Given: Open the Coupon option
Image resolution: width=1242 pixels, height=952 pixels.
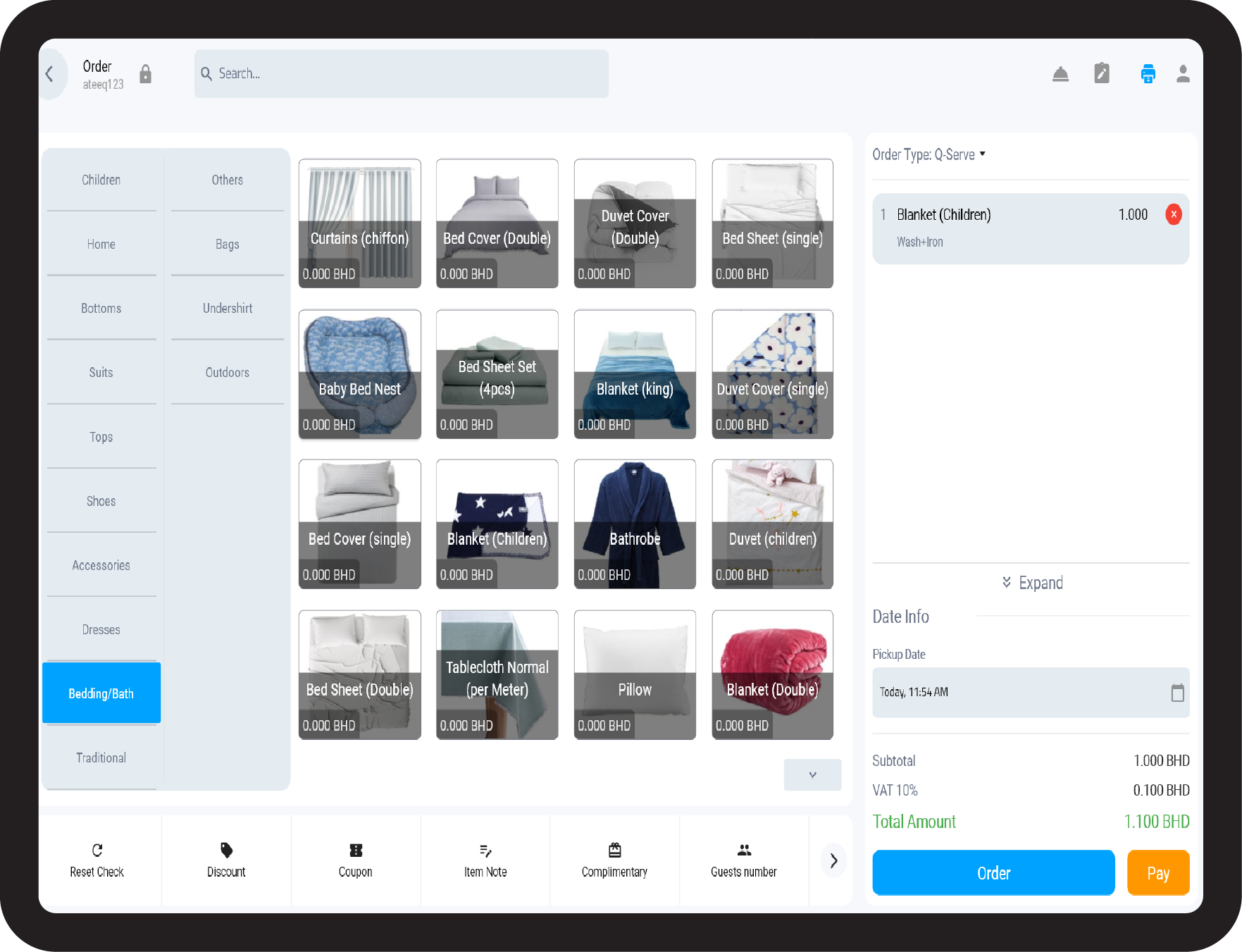Looking at the screenshot, I should click(356, 860).
